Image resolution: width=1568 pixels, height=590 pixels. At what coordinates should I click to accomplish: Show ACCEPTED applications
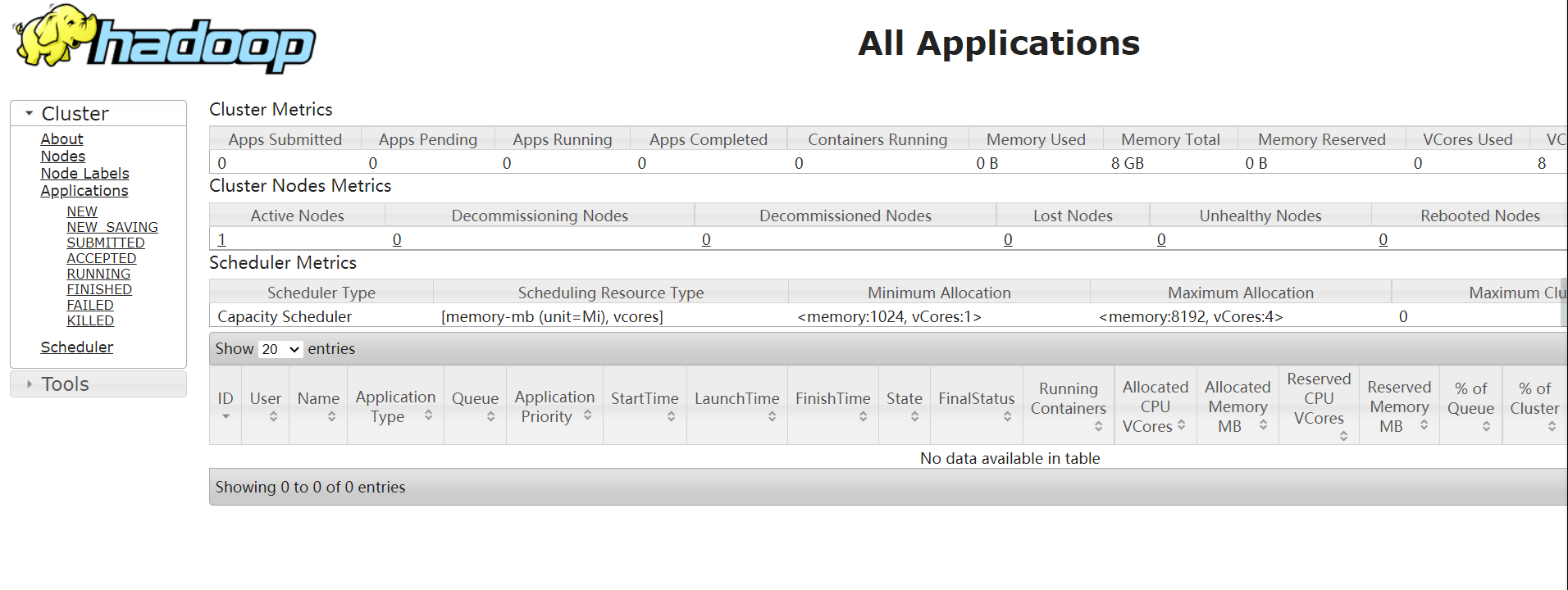tap(102, 258)
